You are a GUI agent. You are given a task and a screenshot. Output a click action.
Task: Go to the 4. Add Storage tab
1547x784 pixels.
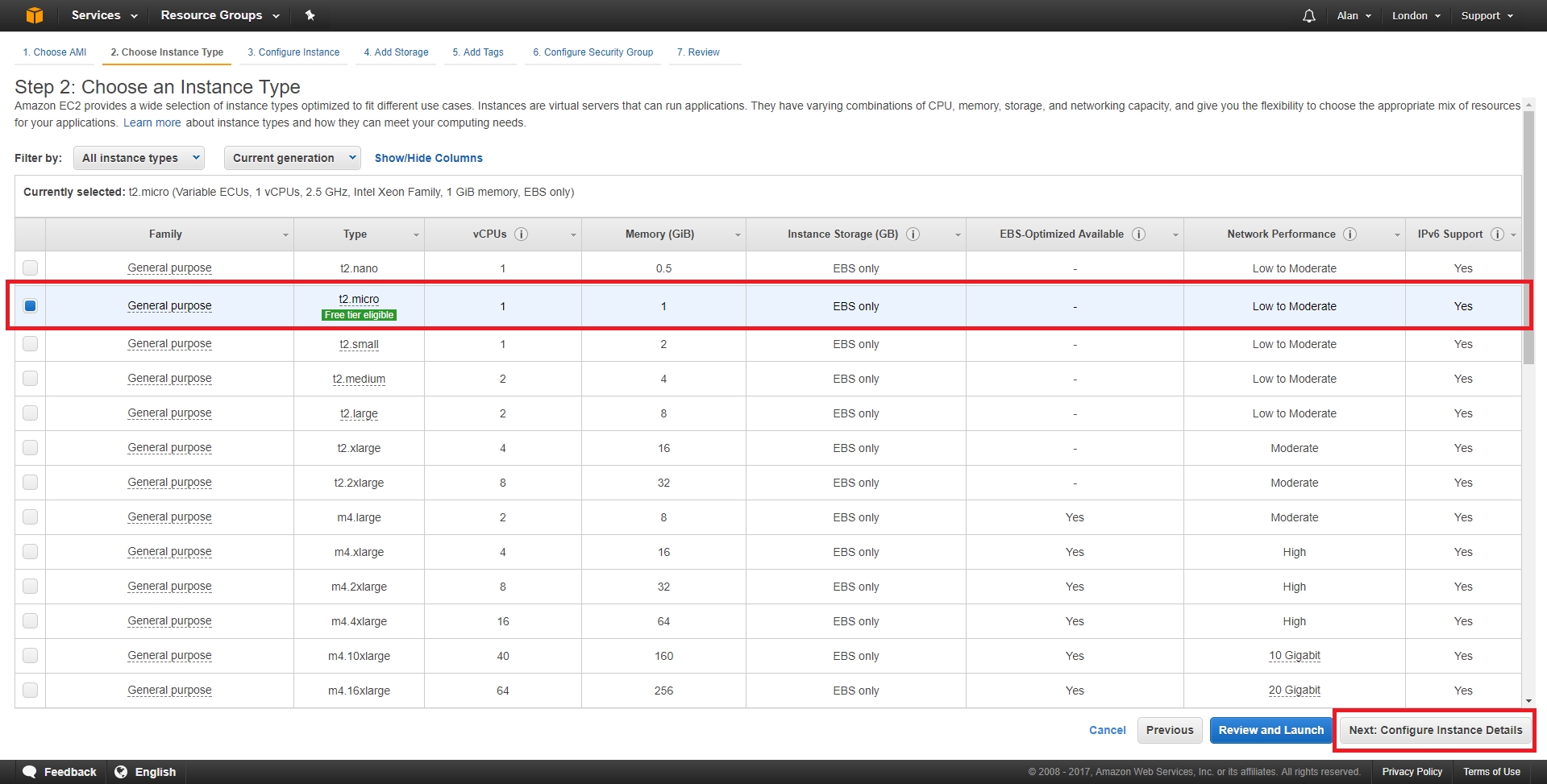pyautogui.click(x=396, y=52)
